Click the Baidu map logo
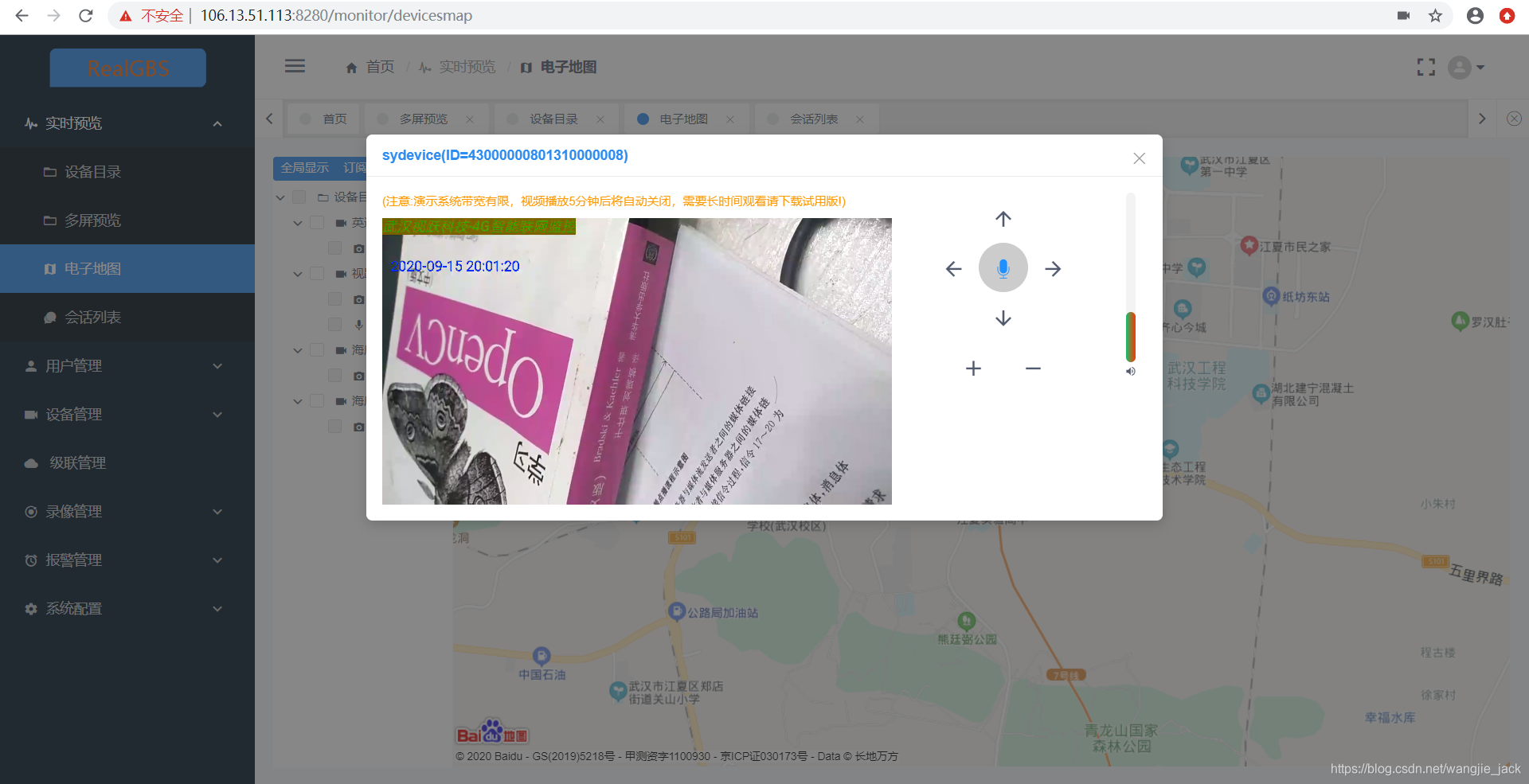Image resolution: width=1529 pixels, height=784 pixels. pos(492,731)
